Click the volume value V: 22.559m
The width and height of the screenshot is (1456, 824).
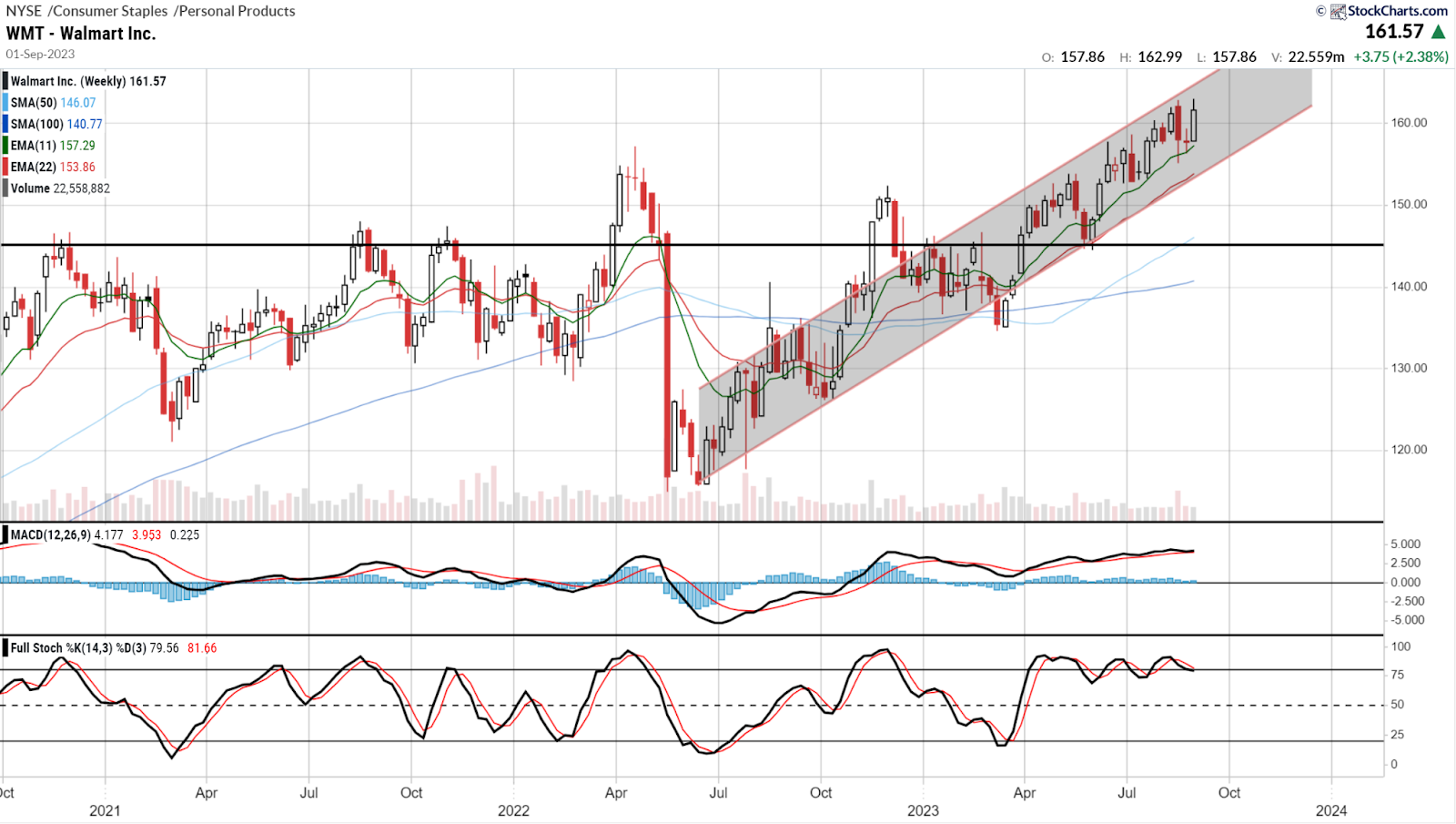tap(1309, 56)
